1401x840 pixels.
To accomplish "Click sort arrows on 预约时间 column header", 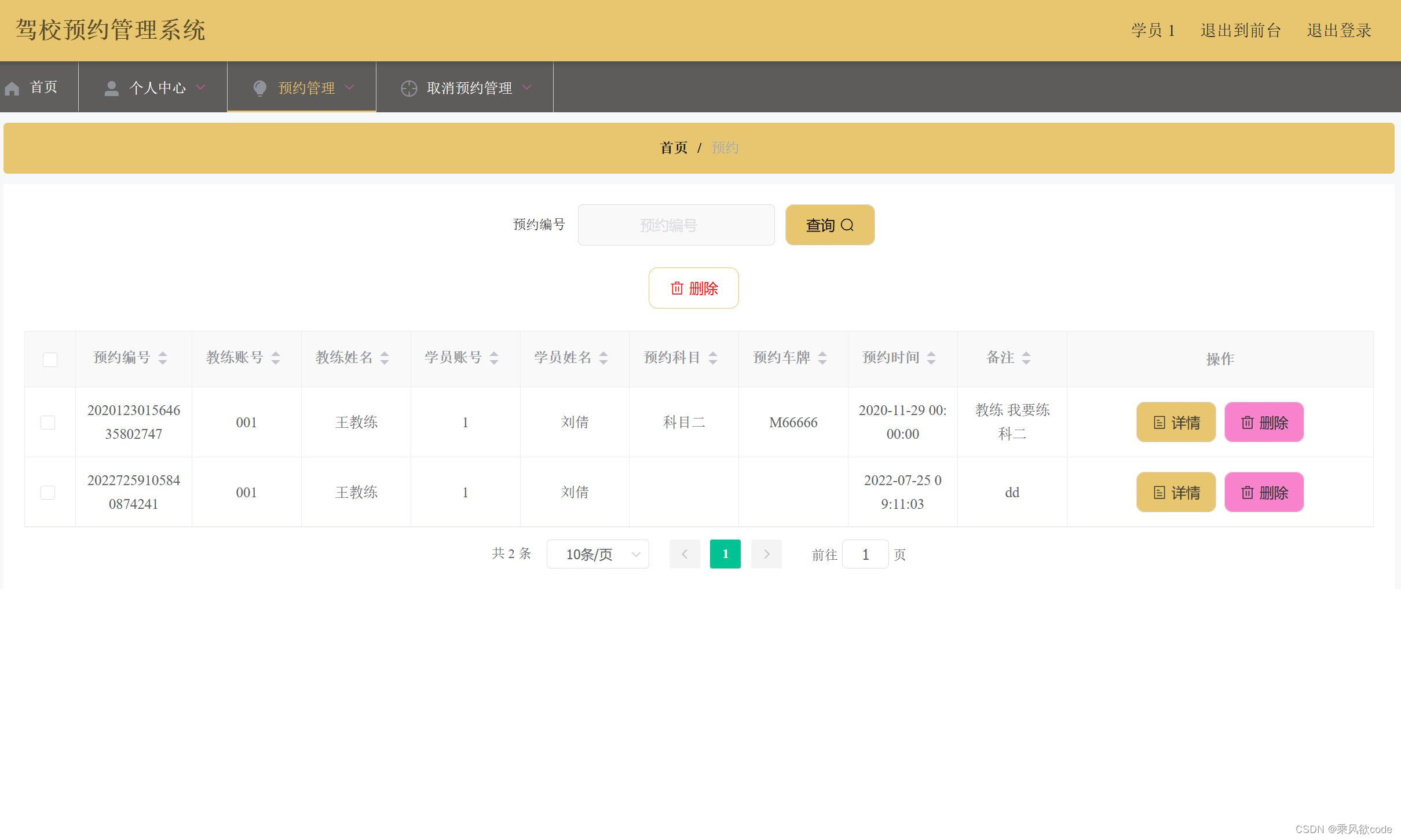I will 931,358.
